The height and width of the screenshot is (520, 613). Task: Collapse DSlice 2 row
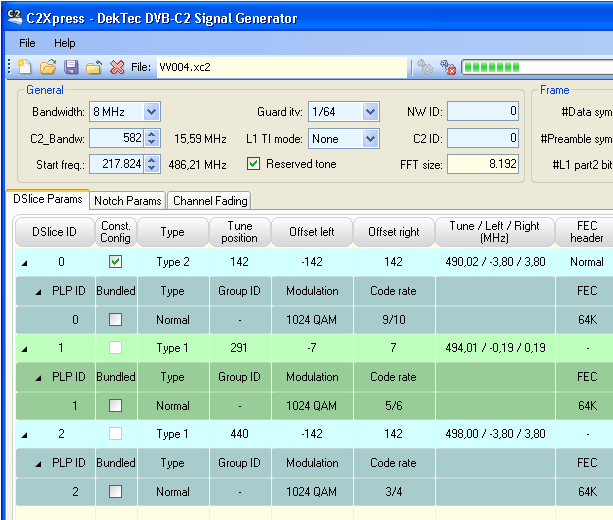(x=25, y=435)
